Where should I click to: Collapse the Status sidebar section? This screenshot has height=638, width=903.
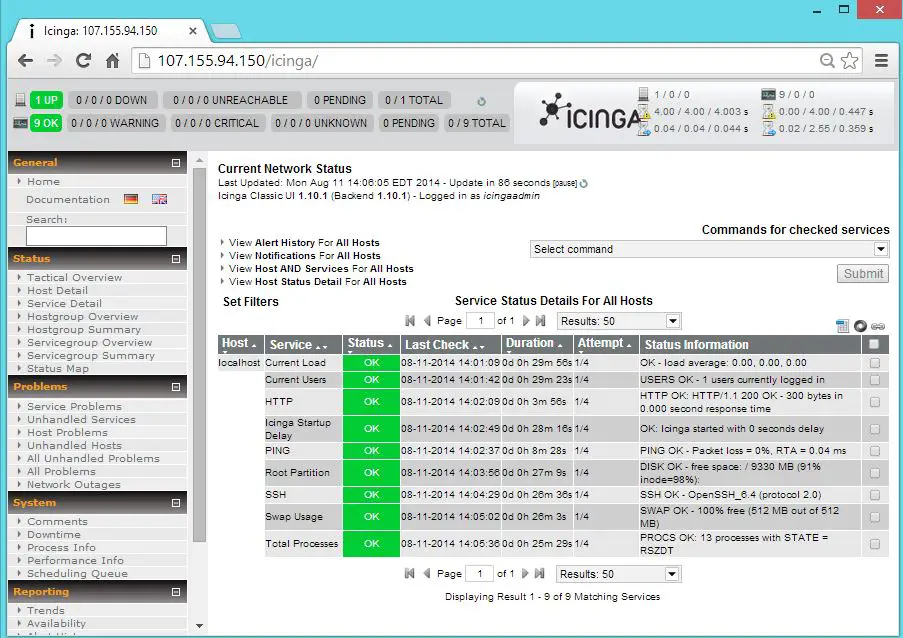[176, 259]
